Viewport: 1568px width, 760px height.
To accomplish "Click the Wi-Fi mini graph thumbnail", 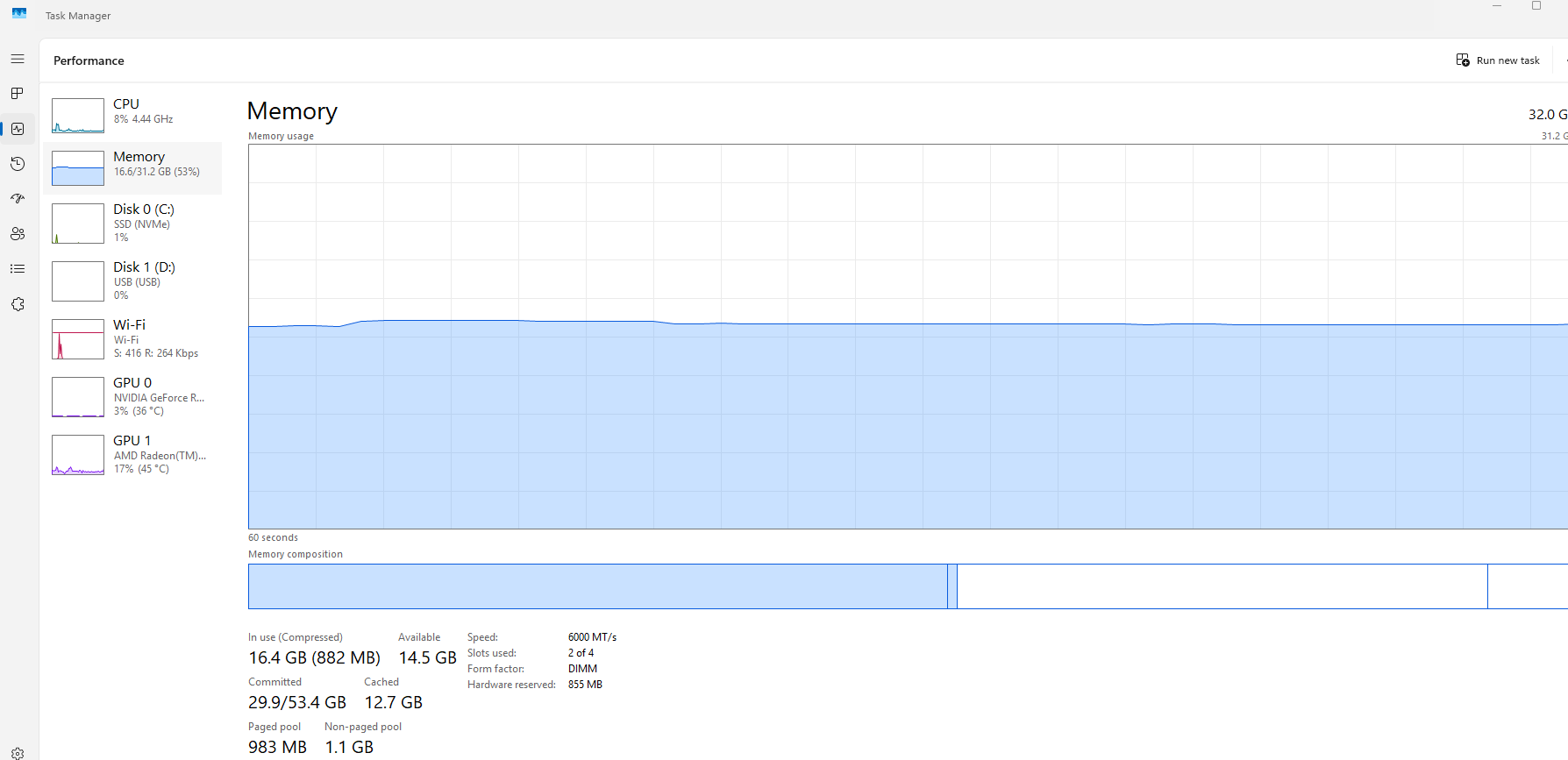I will click(x=78, y=339).
